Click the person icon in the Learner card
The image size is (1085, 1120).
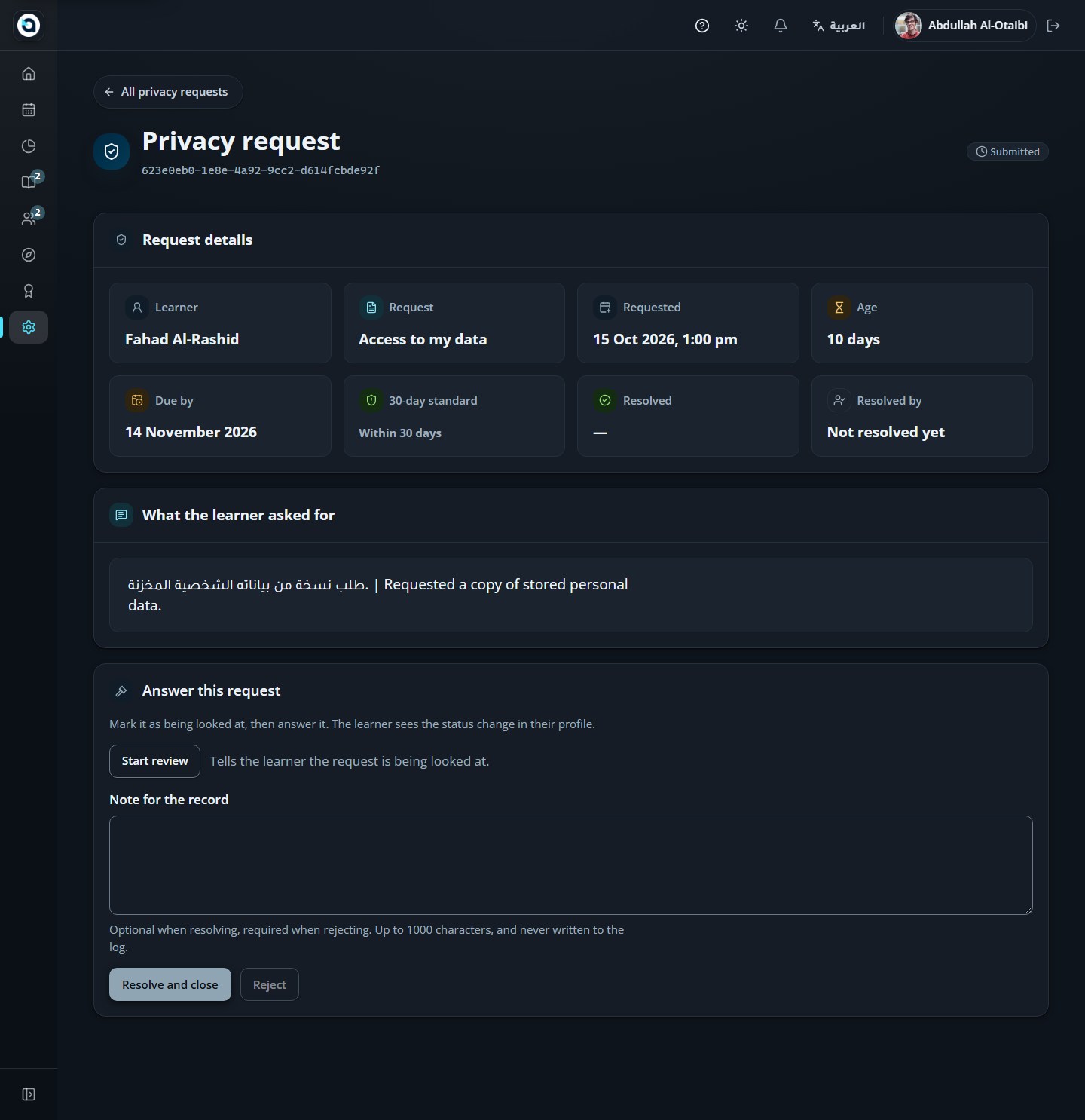point(137,308)
